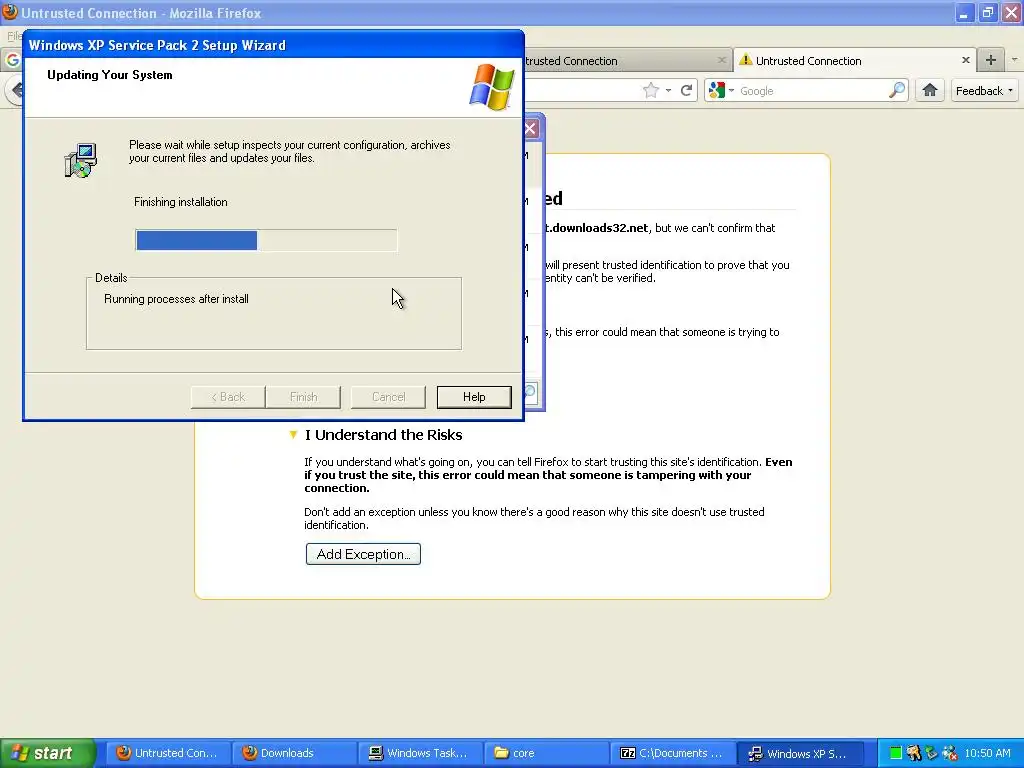The image size is (1024, 768).
Task: Collapse the 'I Understand the Risks' section
Action: click(x=293, y=435)
